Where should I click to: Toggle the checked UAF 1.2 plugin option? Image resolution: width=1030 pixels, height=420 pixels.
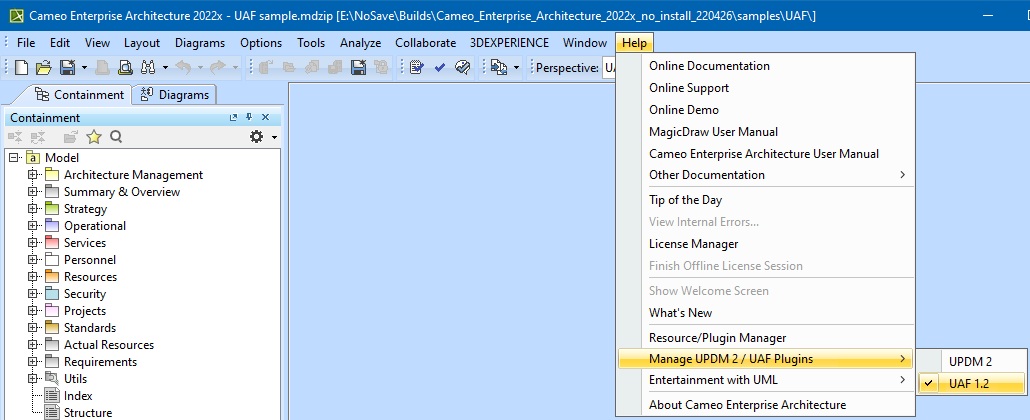[x=971, y=384]
